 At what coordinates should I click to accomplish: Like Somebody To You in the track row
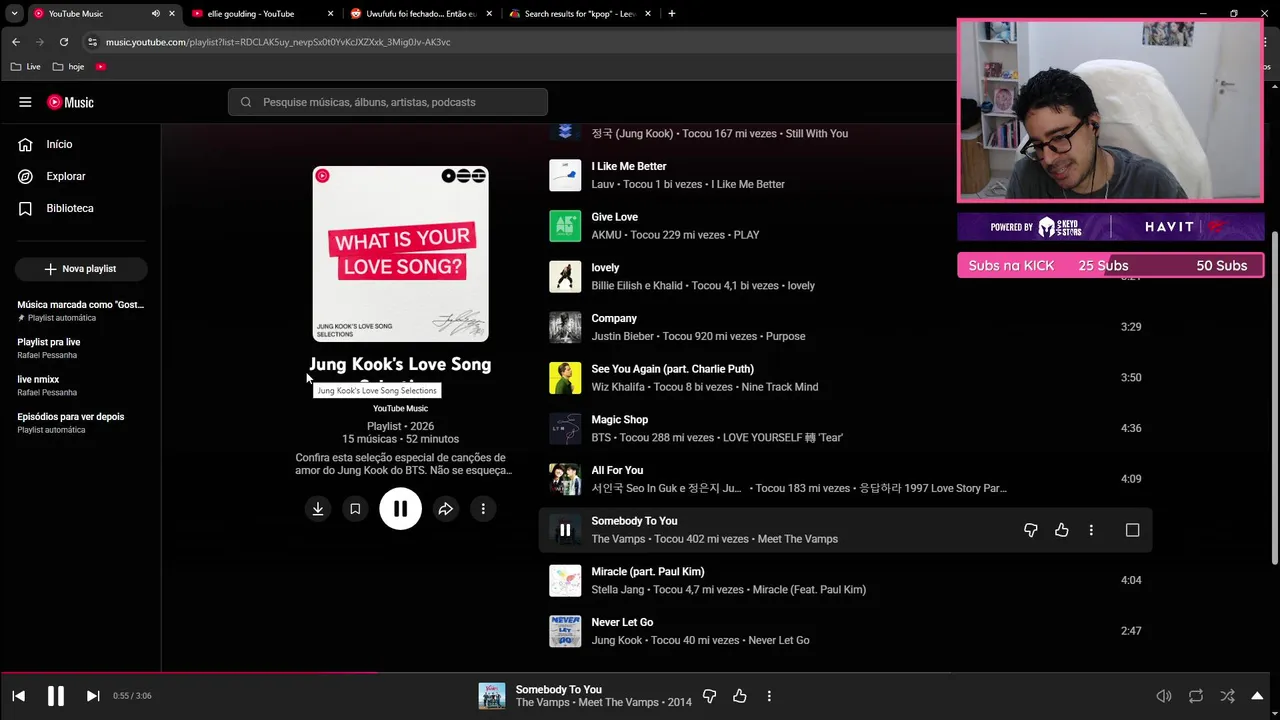[x=1061, y=530]
